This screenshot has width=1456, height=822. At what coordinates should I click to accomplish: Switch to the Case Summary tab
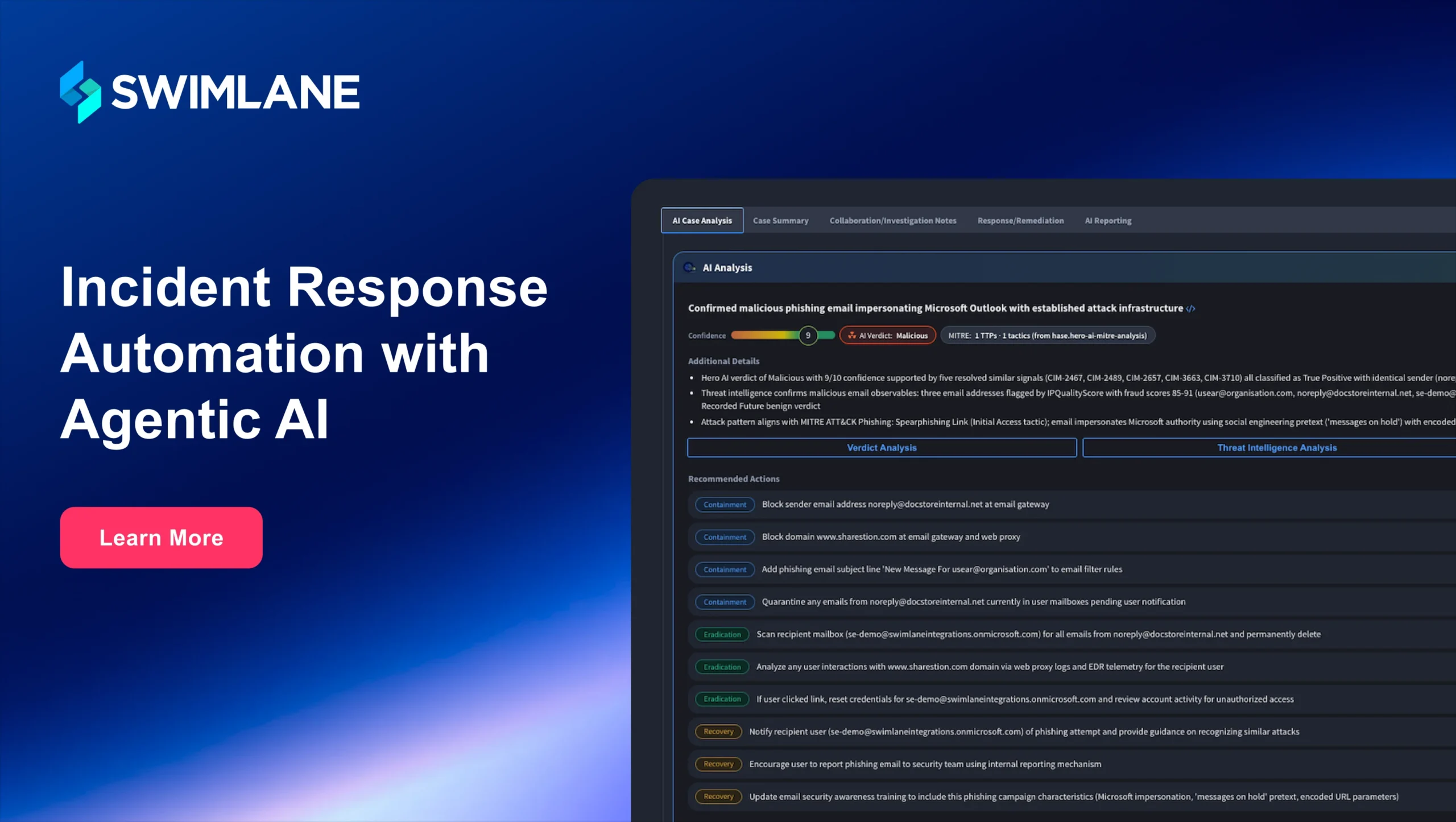(780, 221)
